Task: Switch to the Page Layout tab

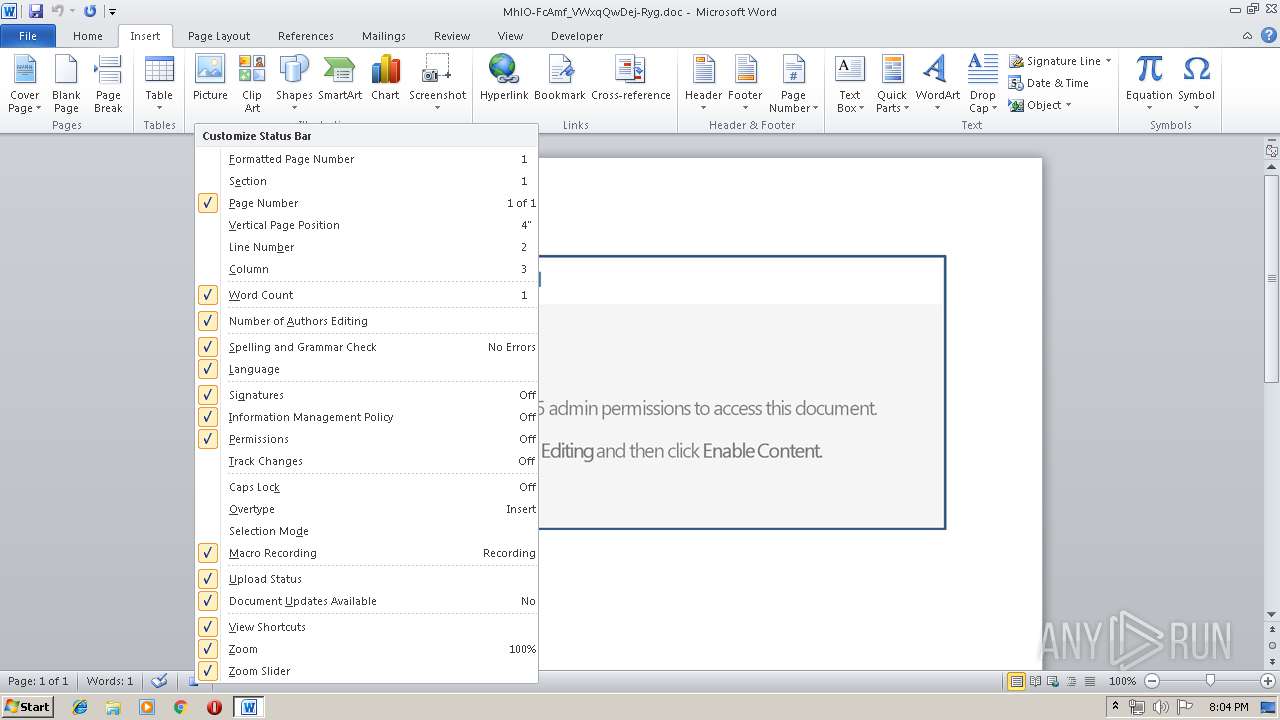Action: (x=219, y=36)
